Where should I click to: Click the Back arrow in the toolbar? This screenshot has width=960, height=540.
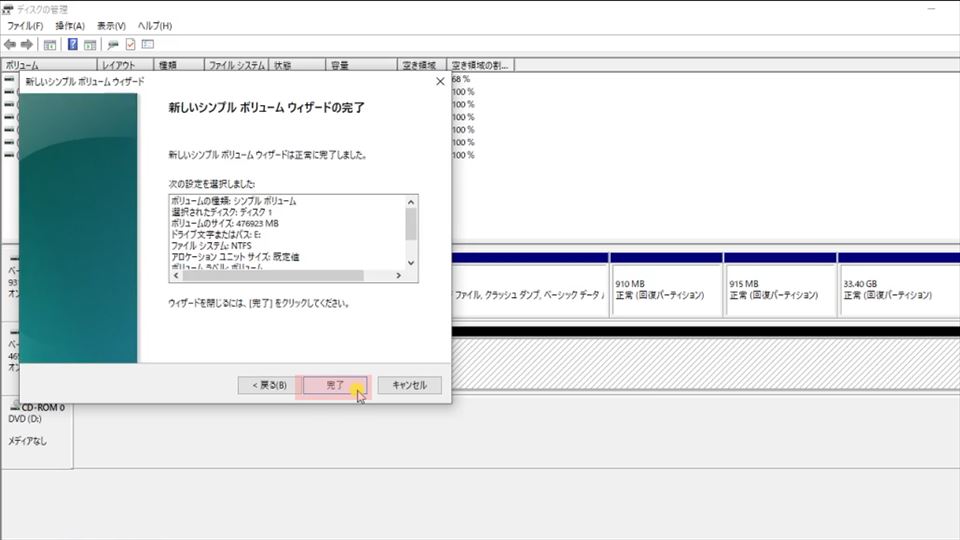[x=10, y=45]
